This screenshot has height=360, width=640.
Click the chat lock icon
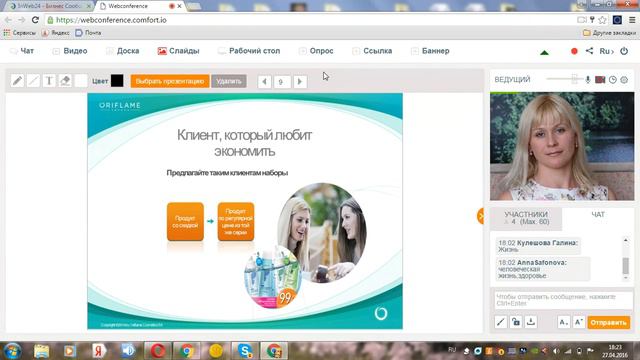(x=516, y=322)
